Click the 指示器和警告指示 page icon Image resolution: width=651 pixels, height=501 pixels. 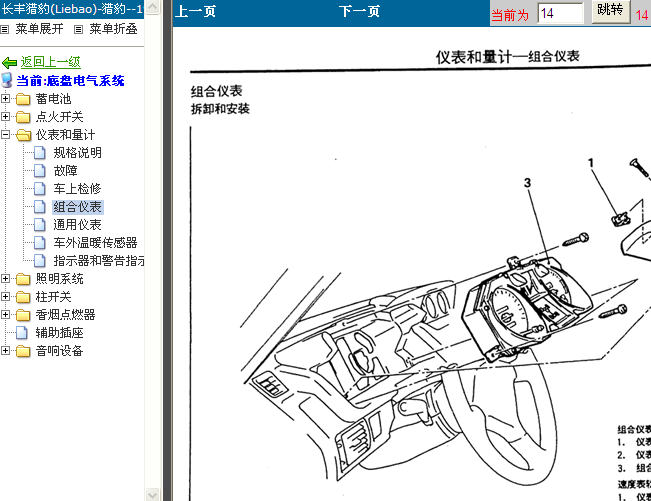click(x=39, y=261)
